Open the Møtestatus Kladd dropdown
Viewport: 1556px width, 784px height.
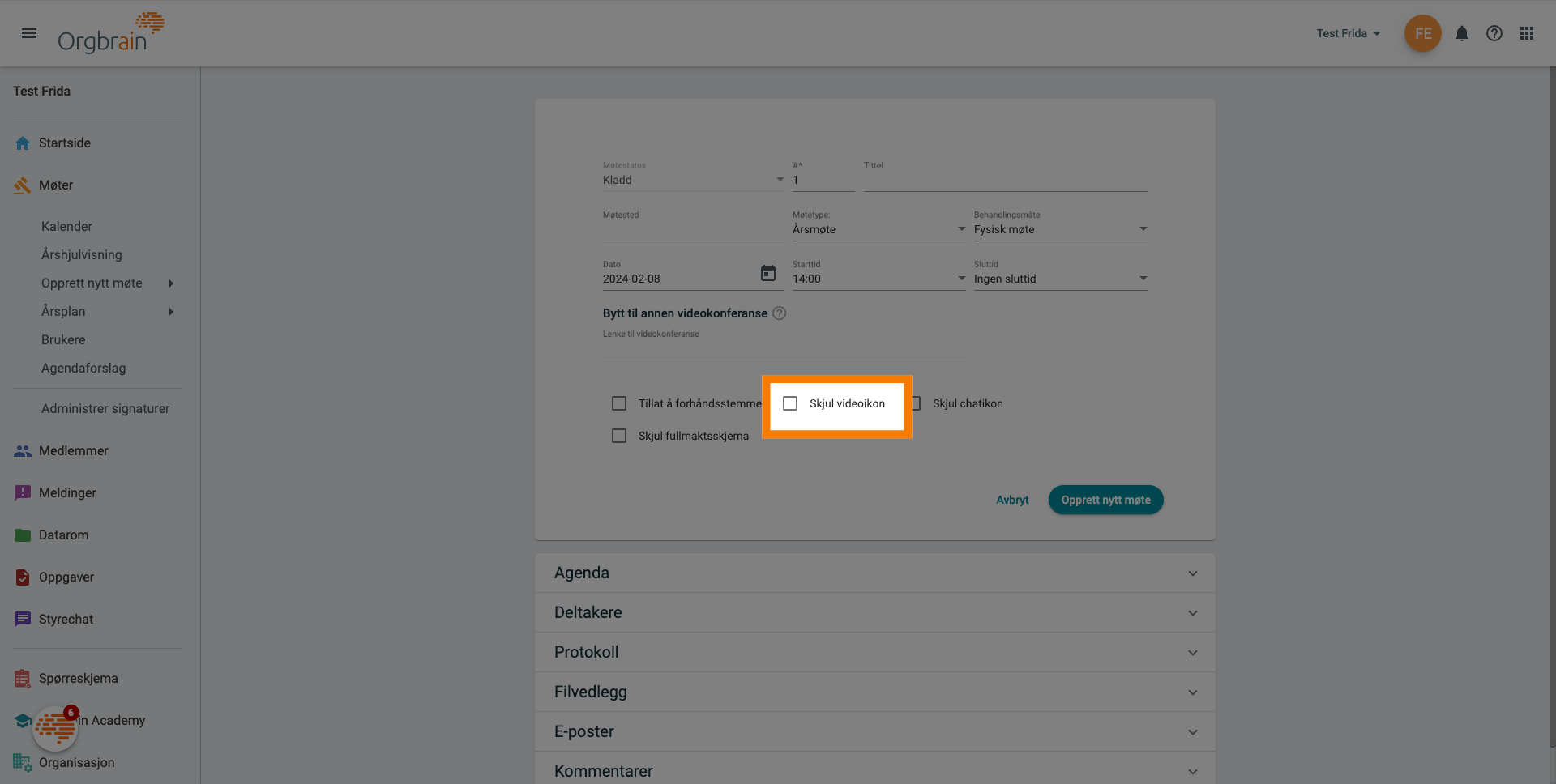coord(694,180)
